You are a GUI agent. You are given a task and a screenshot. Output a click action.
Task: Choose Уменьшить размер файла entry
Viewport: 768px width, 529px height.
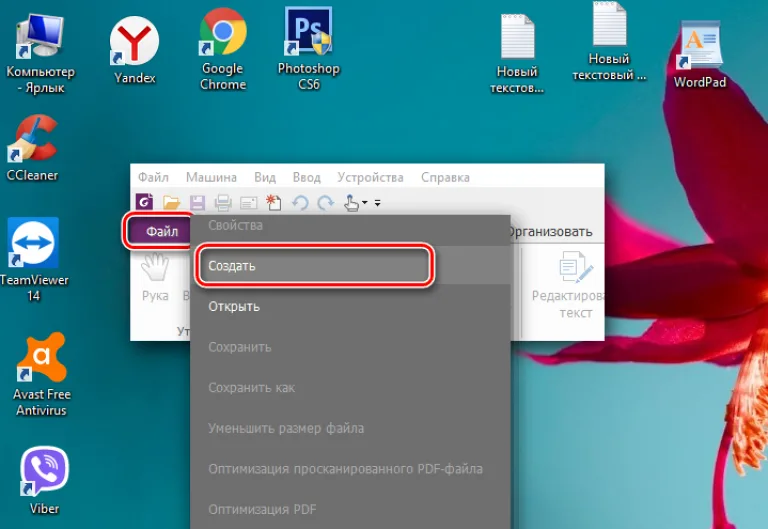pos(350,429)
